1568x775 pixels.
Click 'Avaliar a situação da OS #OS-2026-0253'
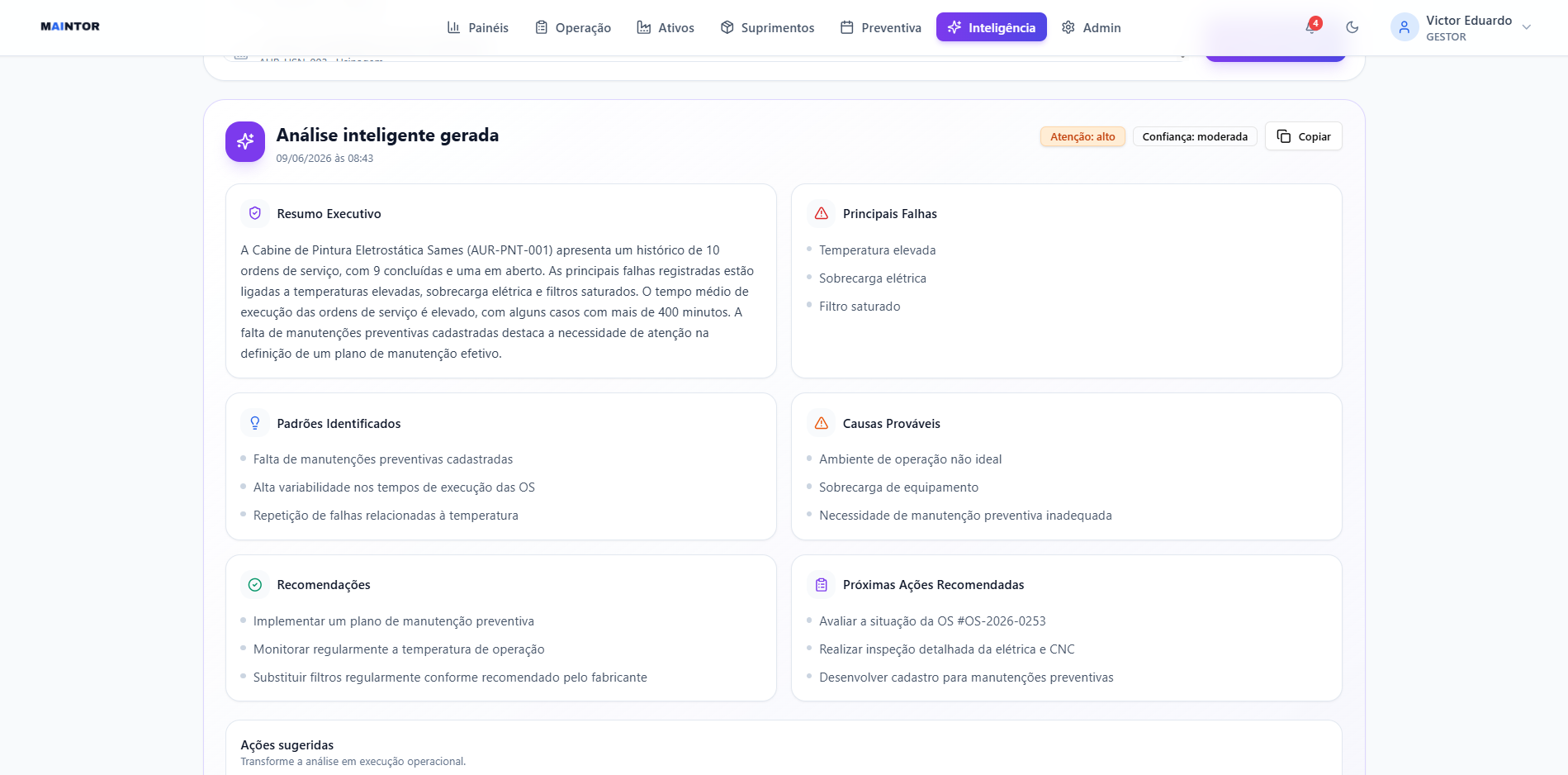pos(932,621)
